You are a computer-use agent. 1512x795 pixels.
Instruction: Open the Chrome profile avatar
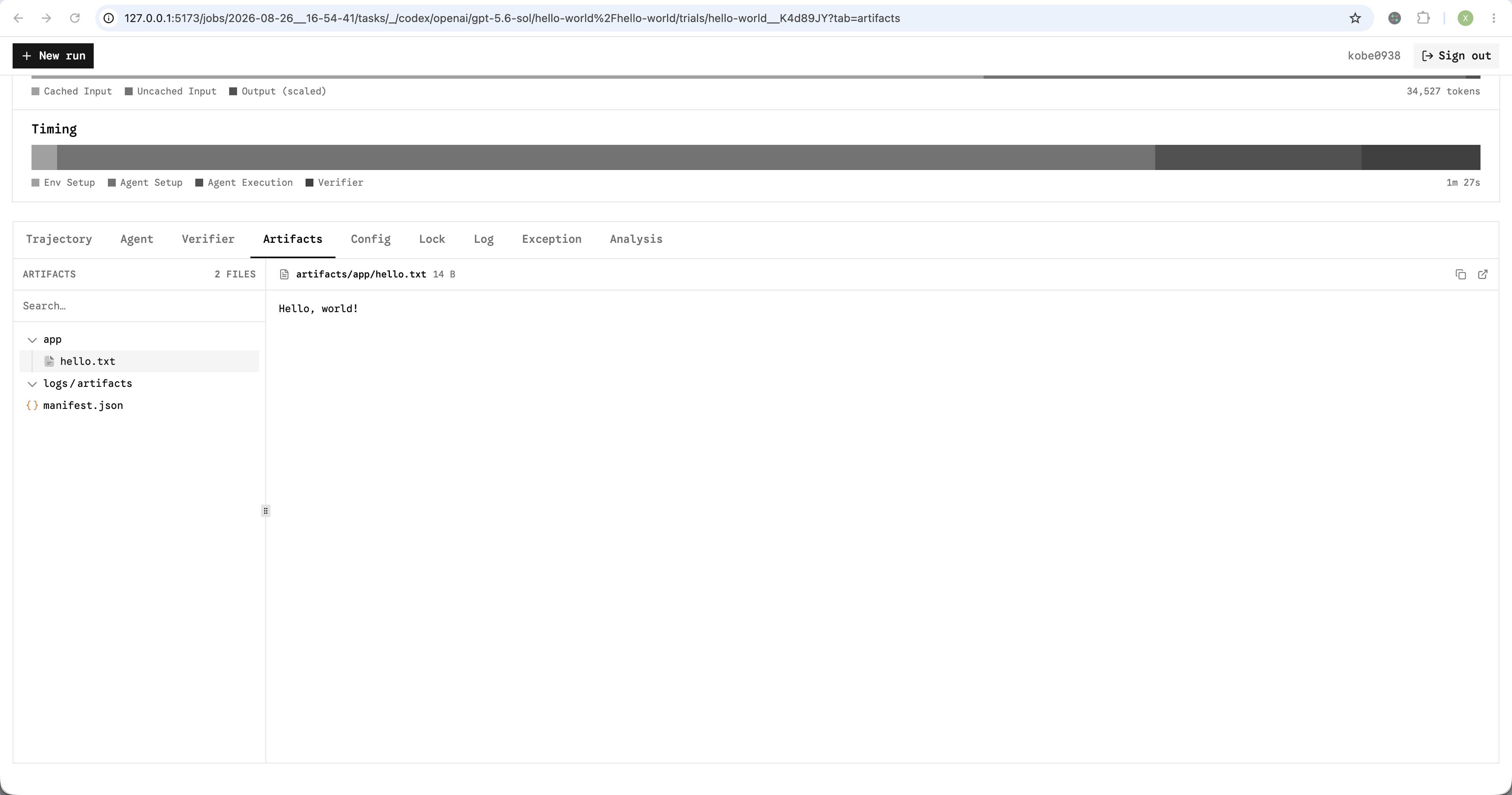[x=1465, y=18]
